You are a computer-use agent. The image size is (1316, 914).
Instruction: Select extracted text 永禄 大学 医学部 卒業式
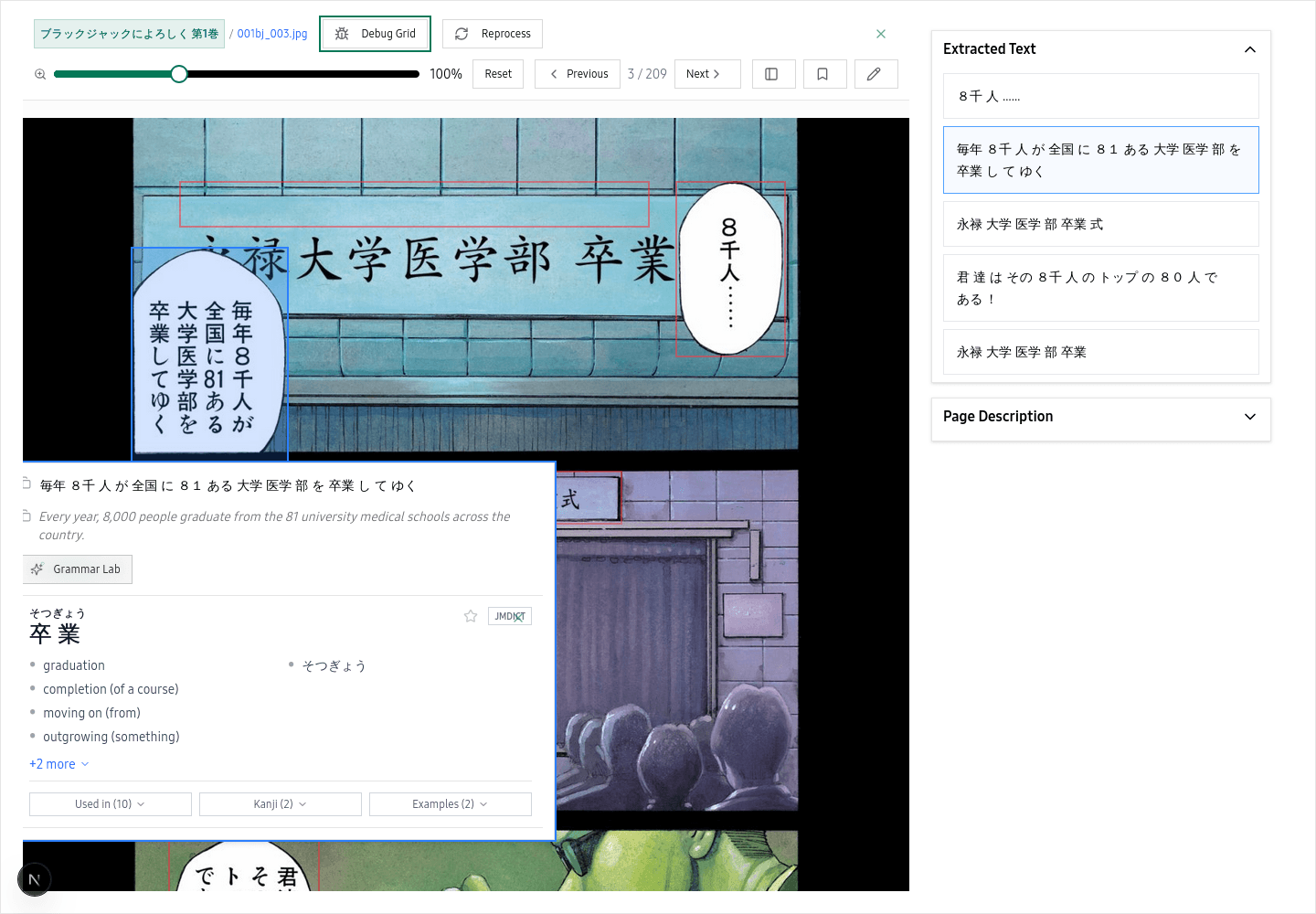point(1100,223)
